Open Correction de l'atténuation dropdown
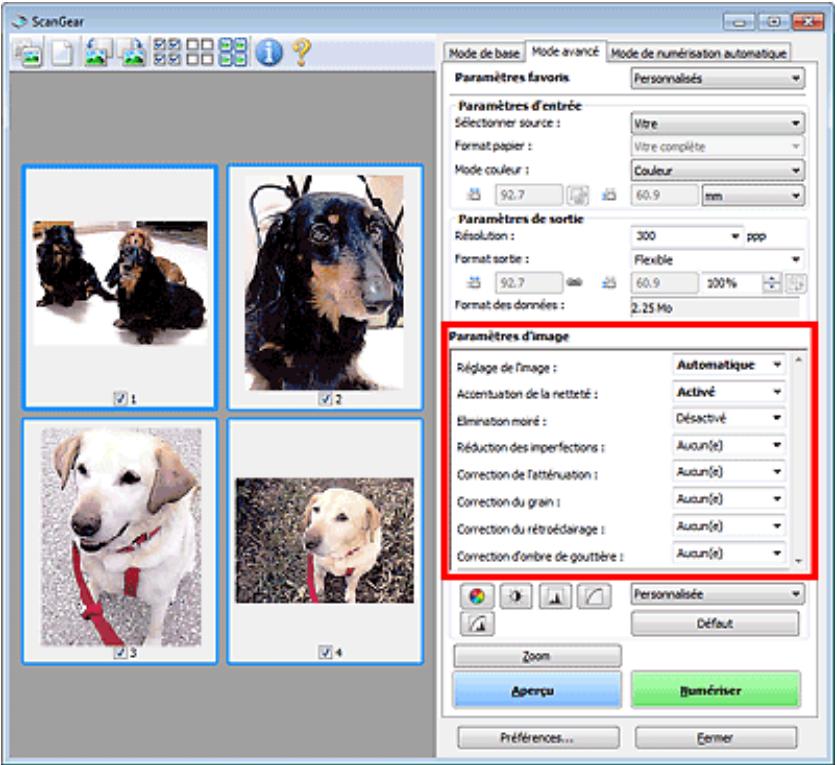The width and height of the screenshot is (837, 765). [729, 472]
